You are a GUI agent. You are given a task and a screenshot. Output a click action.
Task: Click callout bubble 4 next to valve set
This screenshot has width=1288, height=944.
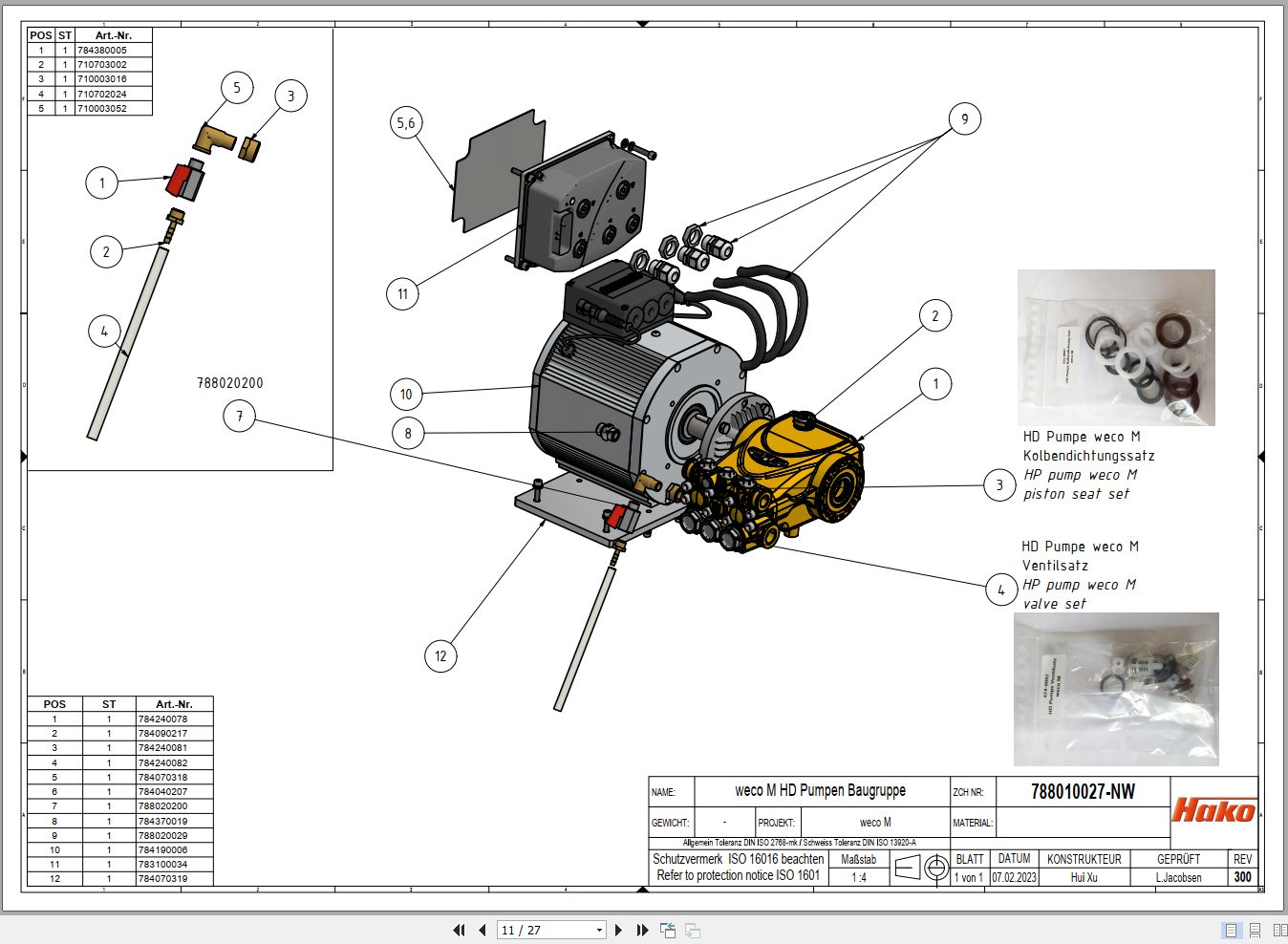coord(1000,590)
